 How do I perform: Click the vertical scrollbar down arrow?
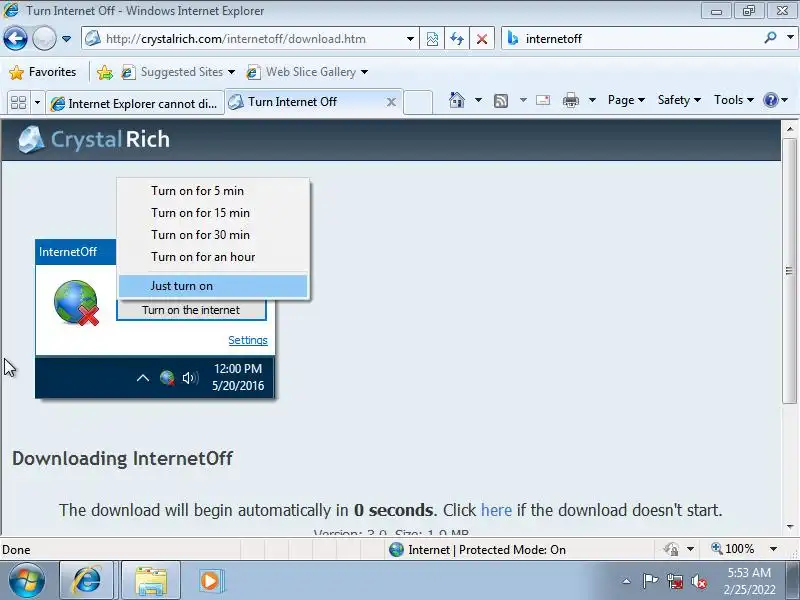click(790, 527)
